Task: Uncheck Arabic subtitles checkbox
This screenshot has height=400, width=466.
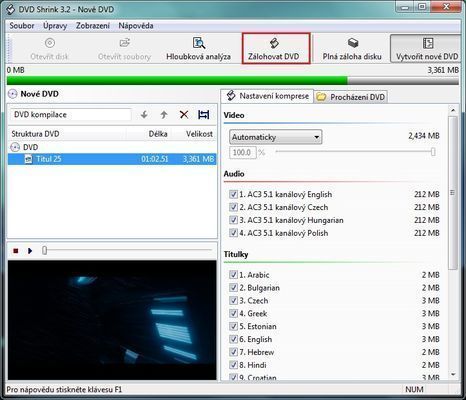Action: pyautogui.click(x=233, y=275)
